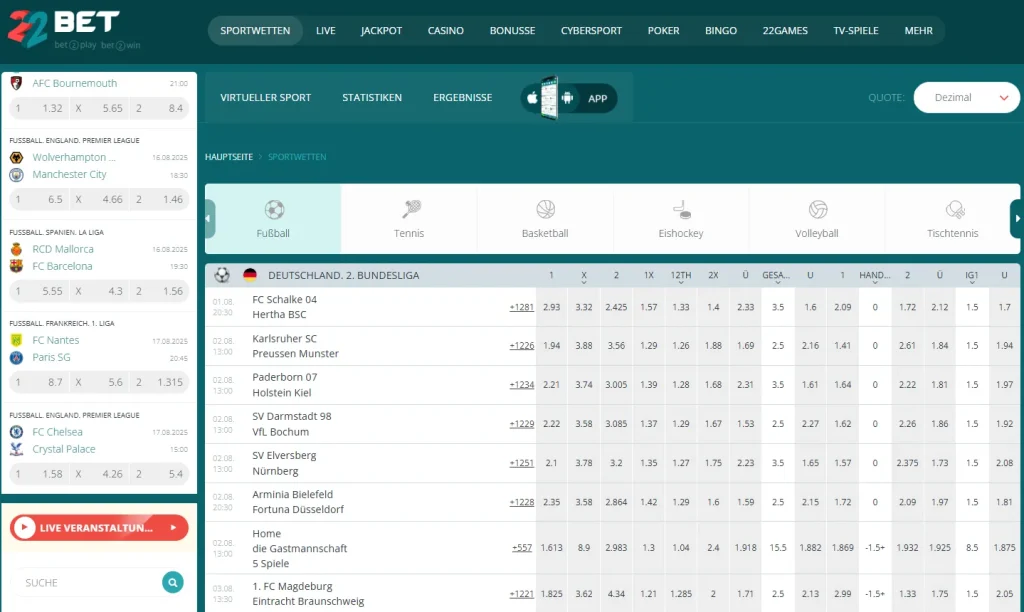Bet on Paris SG odds 1.315
The image size is (1024, 612).
pyautogui.click(x=161, y=382)
